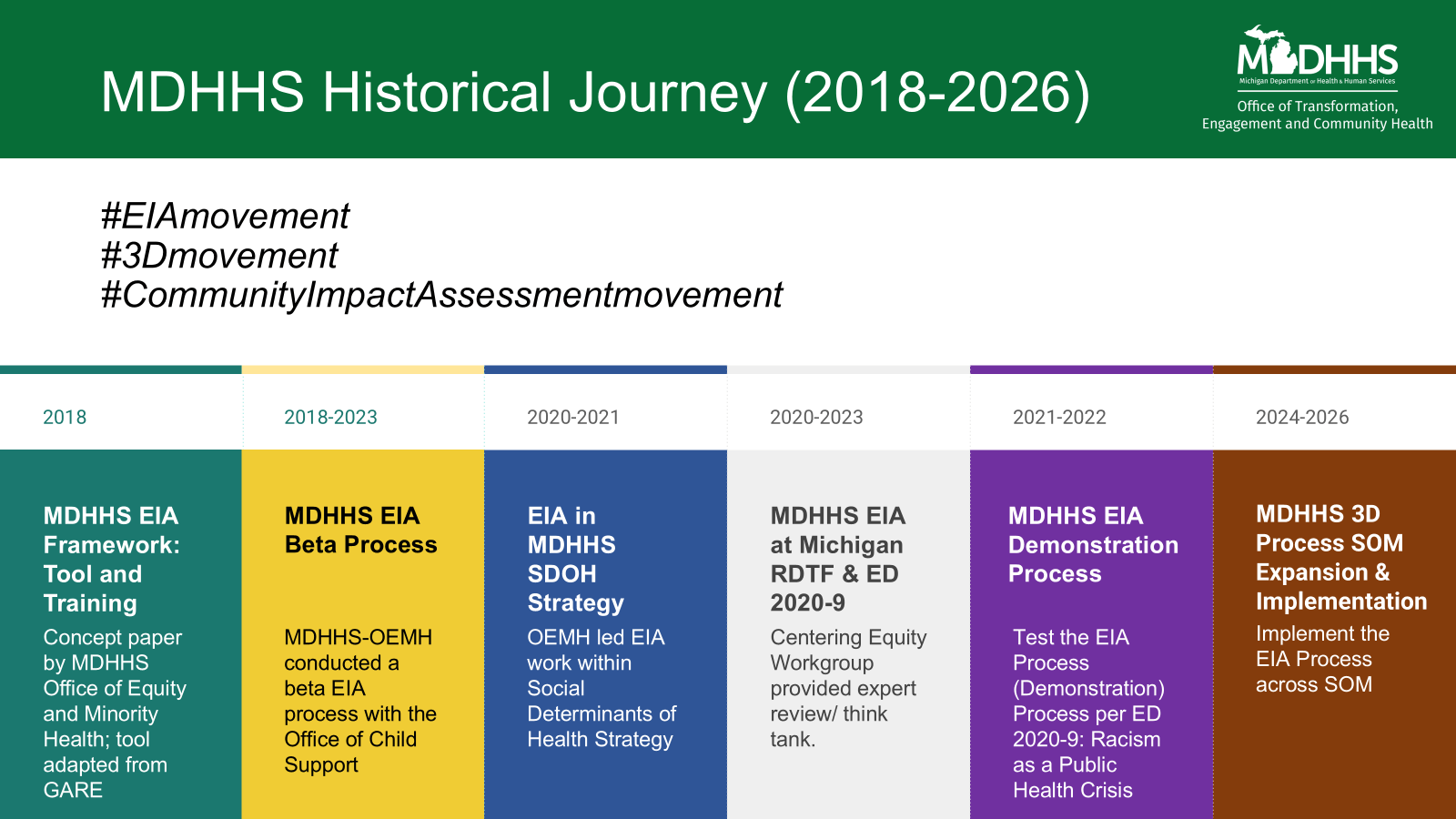Click the 2018 date label
This screenshot has width=1456, height=819.
[65, 418]
